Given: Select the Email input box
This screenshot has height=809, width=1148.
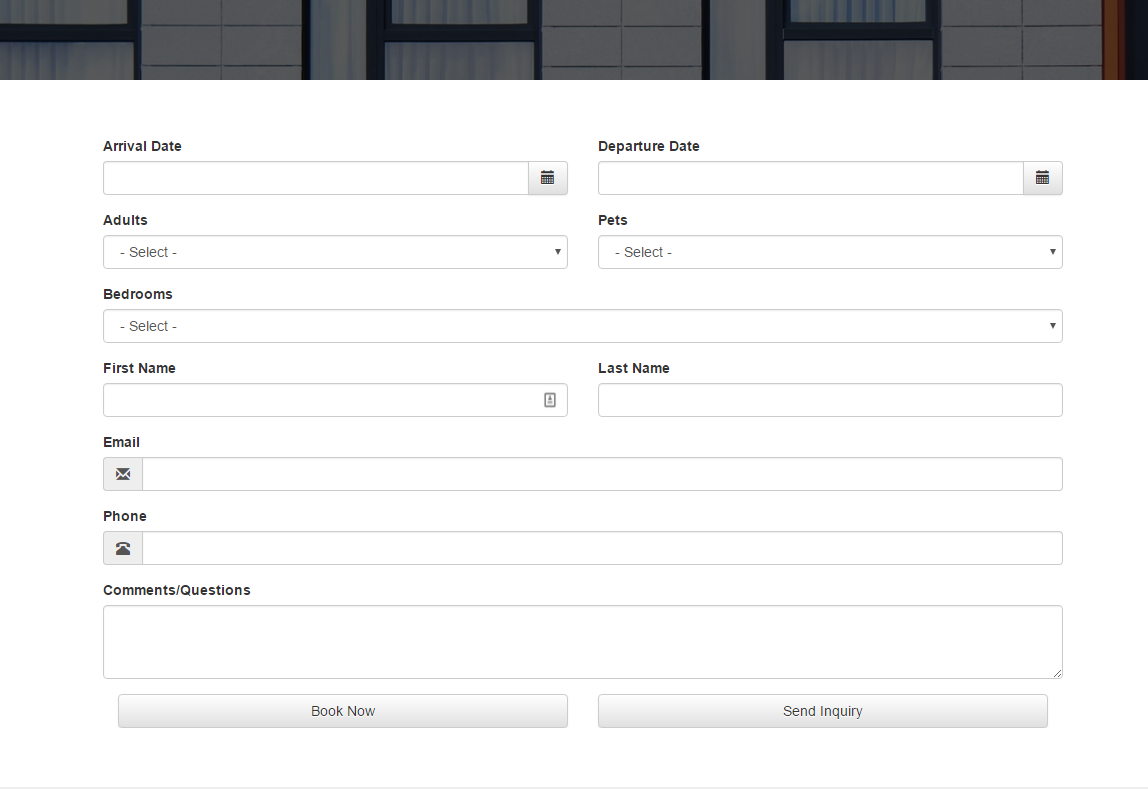Looking at the screenshot, I should (602, 474).
